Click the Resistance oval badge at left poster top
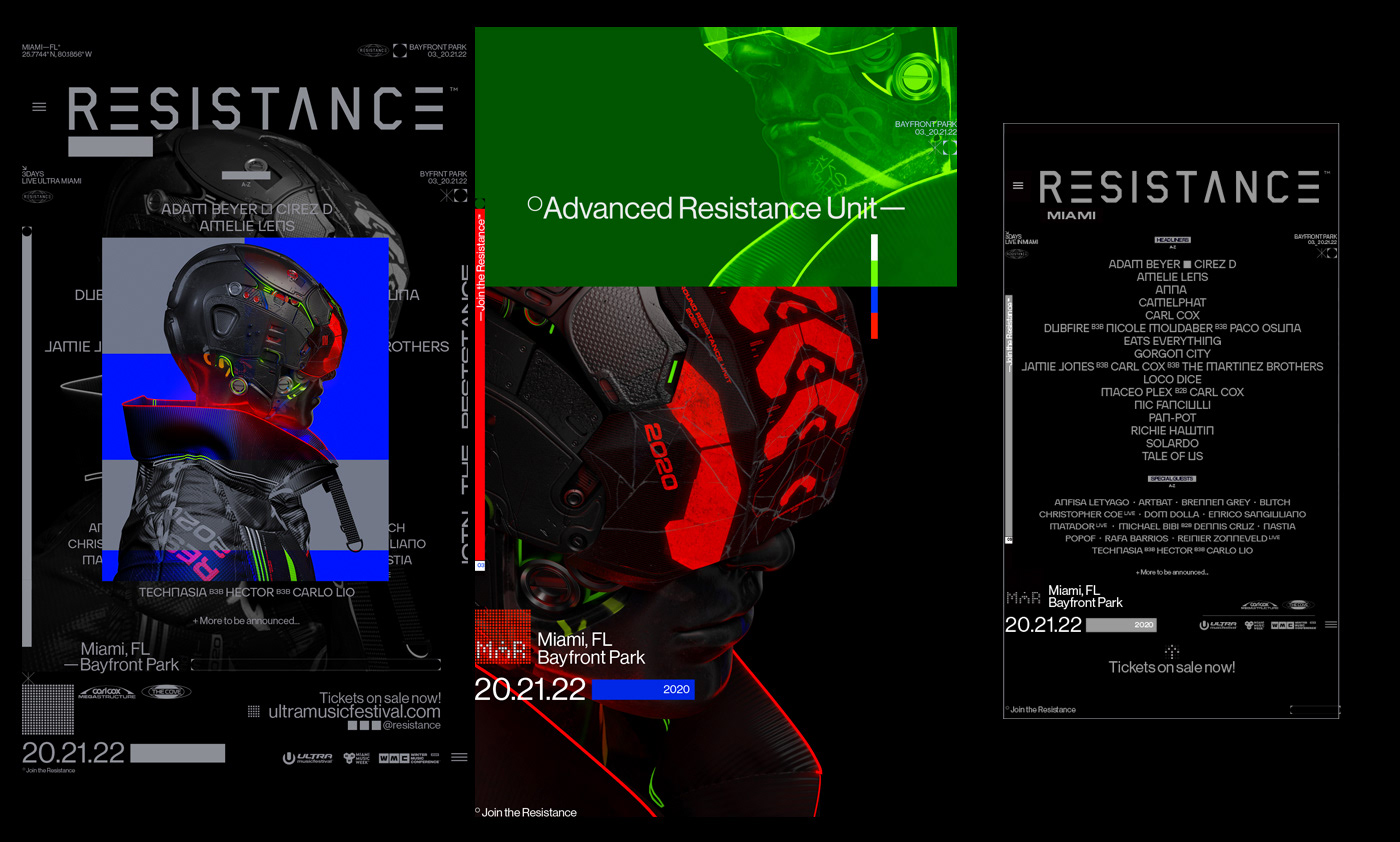 tap(373, 50)
